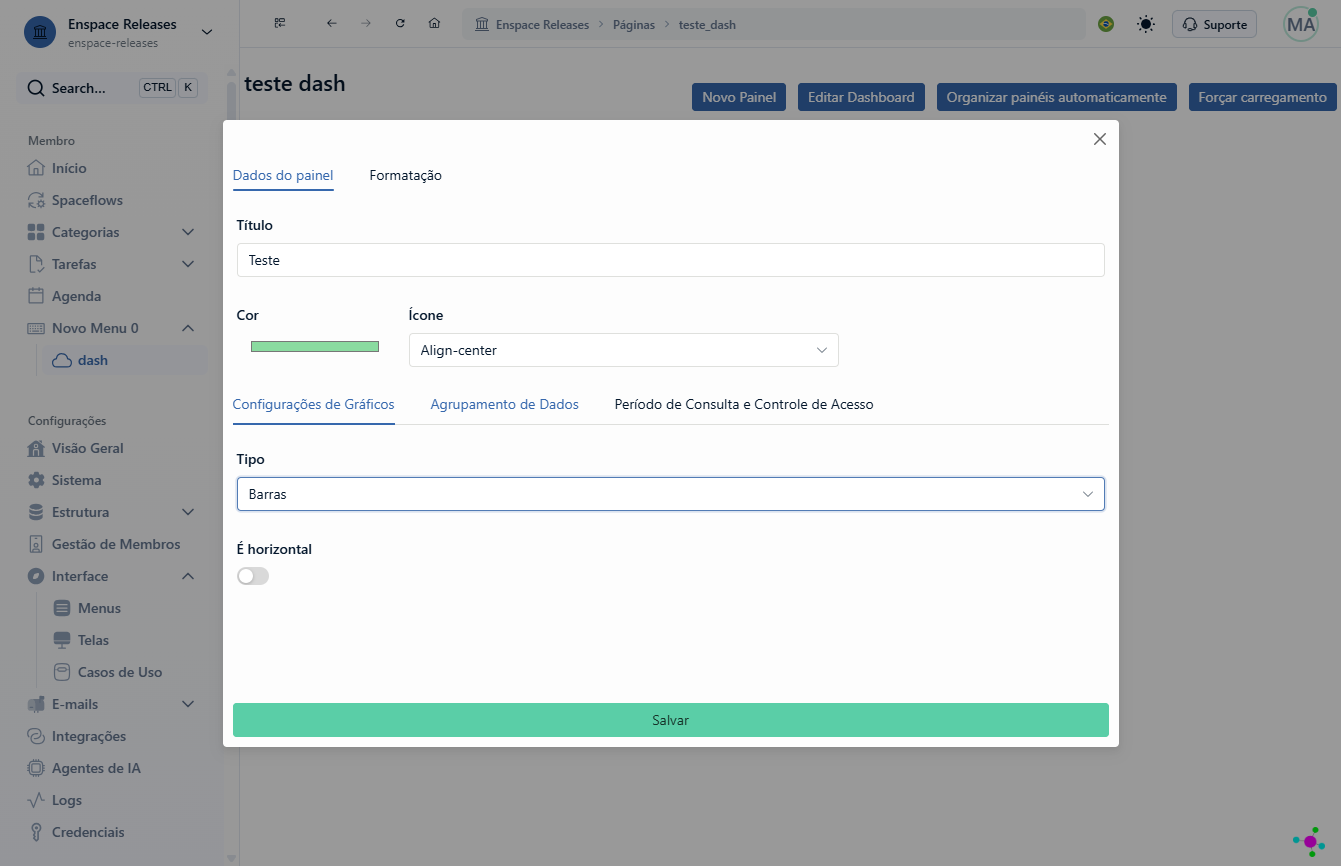Open the Tipo dropdown showing Barras
Screen dimensions: 1341x866
pyautogui.click(x=671, y=494)
